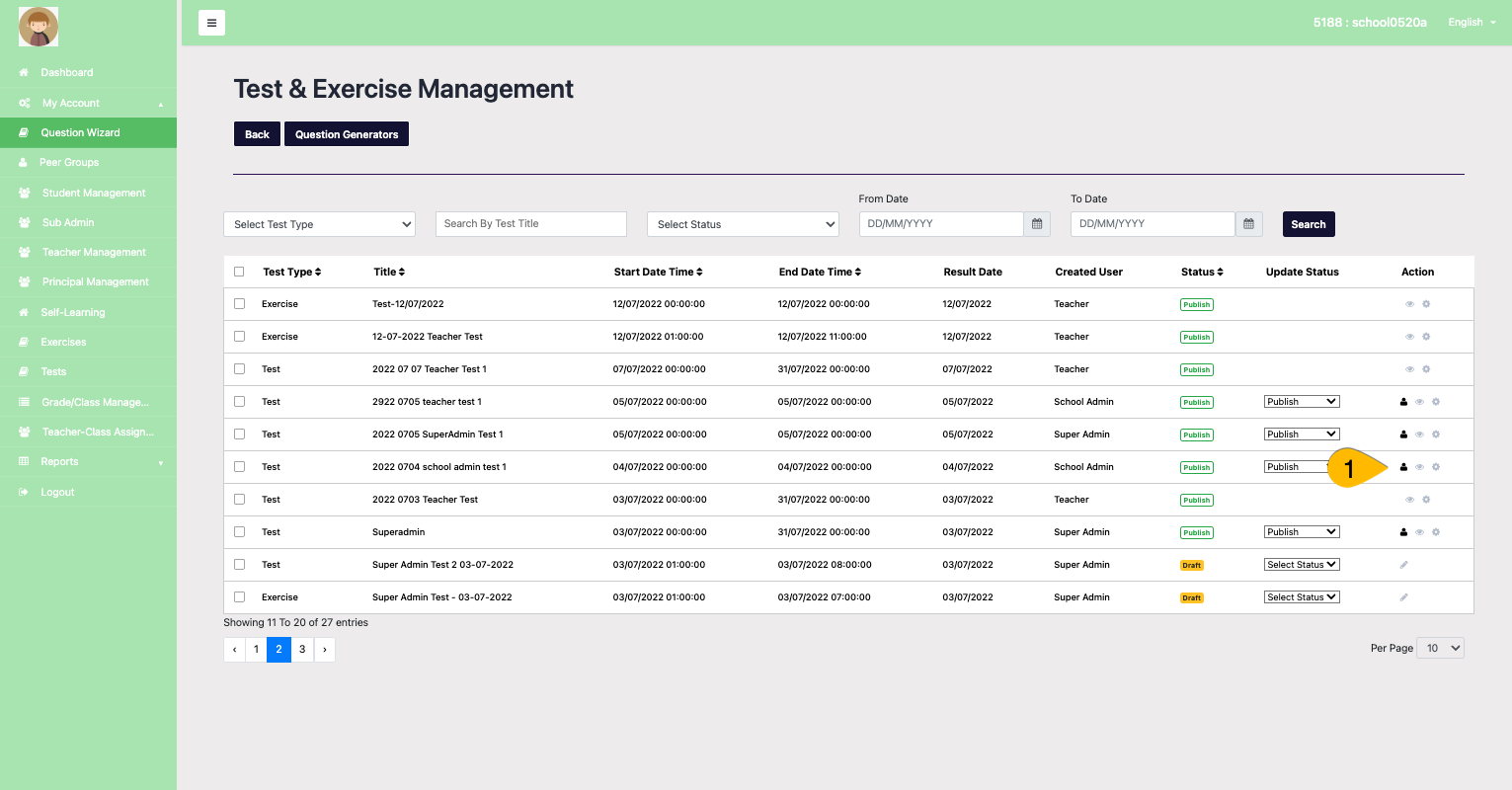Image resolution: width=1512 pixels, height=790 pixels.
Task: Click eye icon for 12-07-2022 Teacher Test
Action: click(1409, 337)
